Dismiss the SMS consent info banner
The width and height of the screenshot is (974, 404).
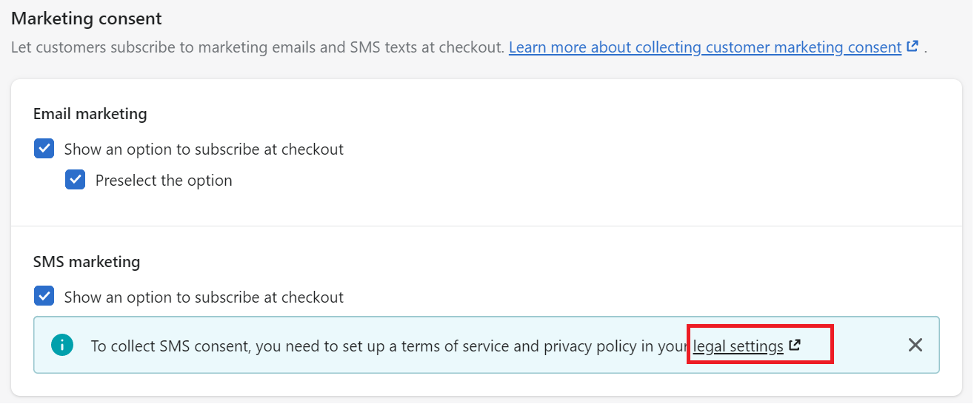point(915,345)
